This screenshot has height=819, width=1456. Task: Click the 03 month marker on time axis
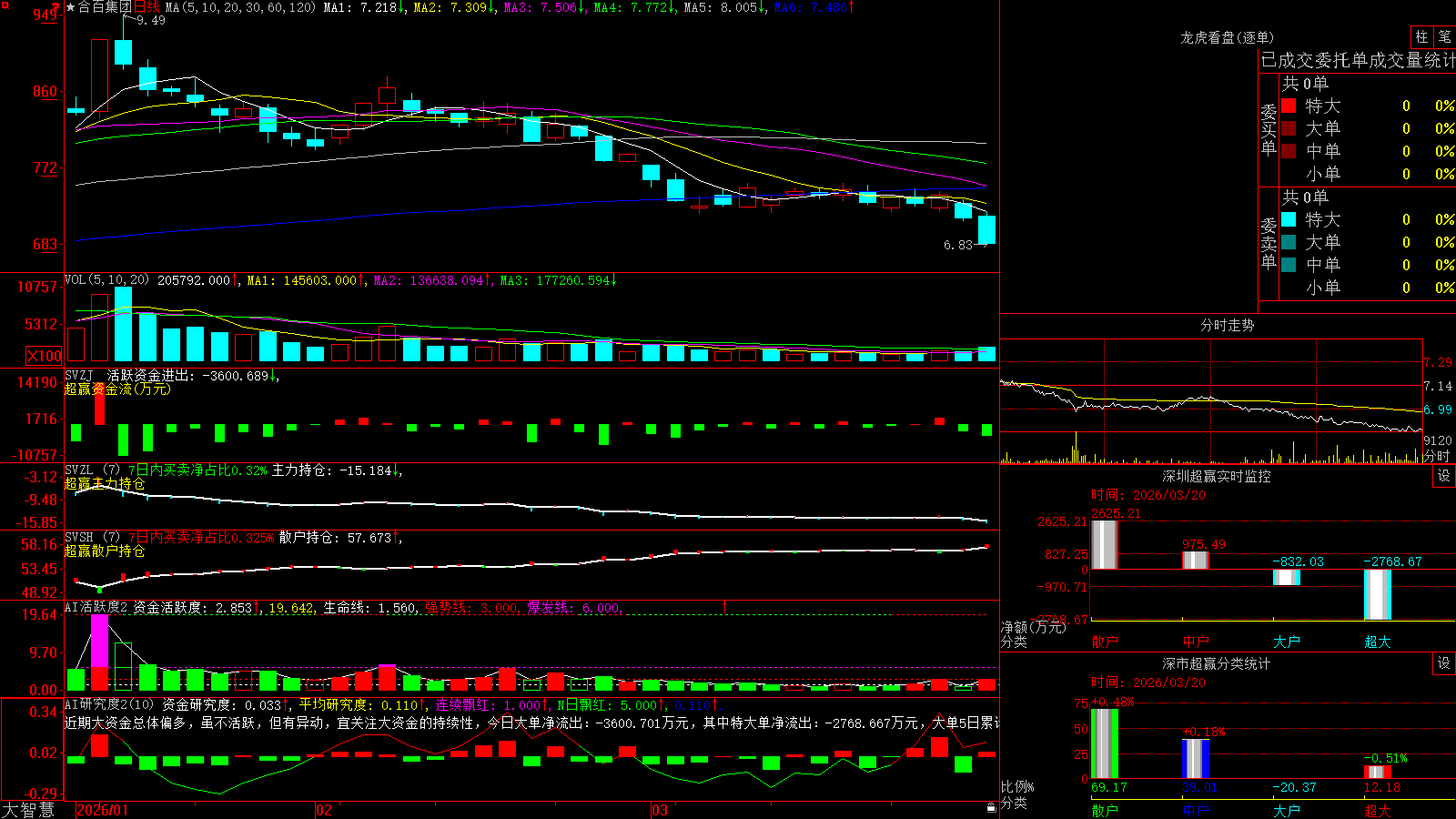[x=660, y=810]
